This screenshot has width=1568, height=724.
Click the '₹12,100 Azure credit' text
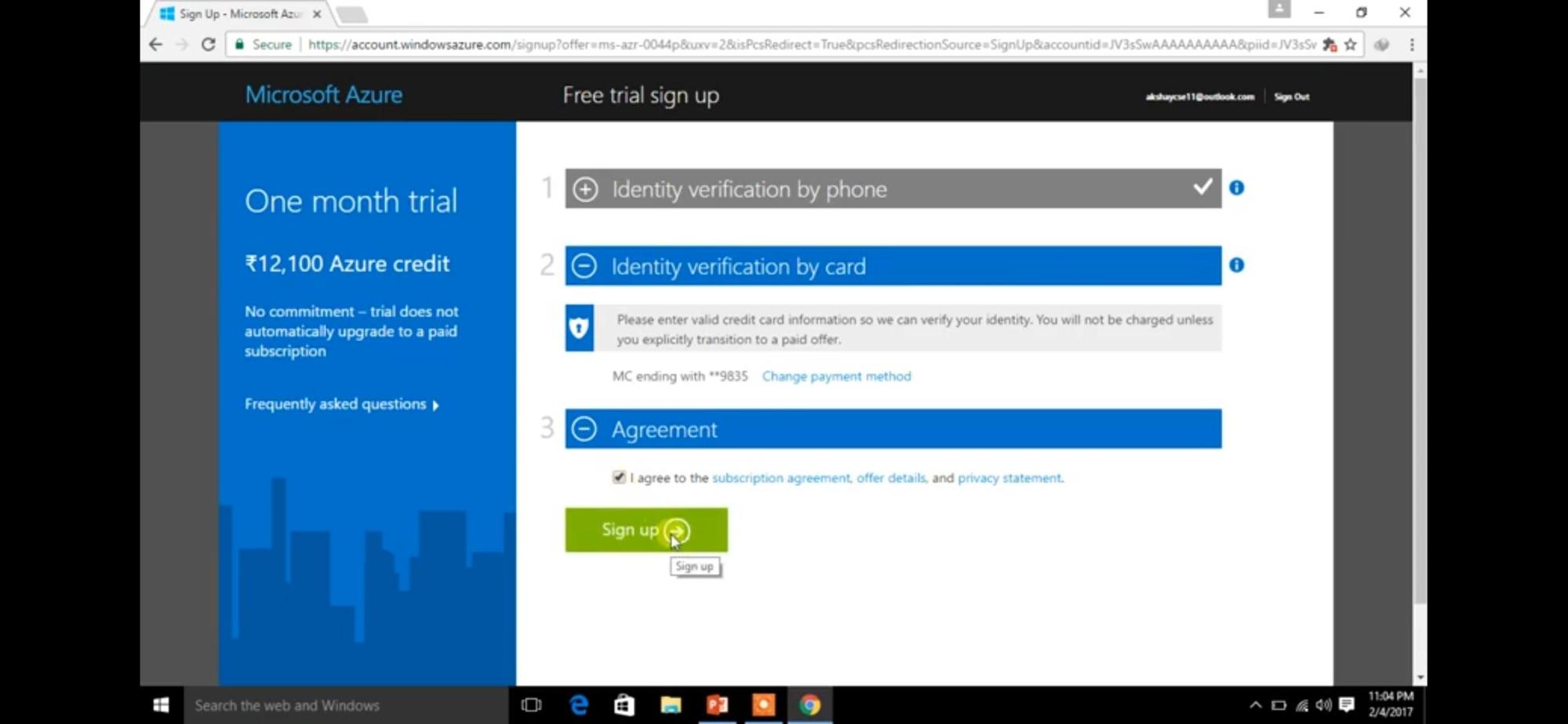pos(347,264)
